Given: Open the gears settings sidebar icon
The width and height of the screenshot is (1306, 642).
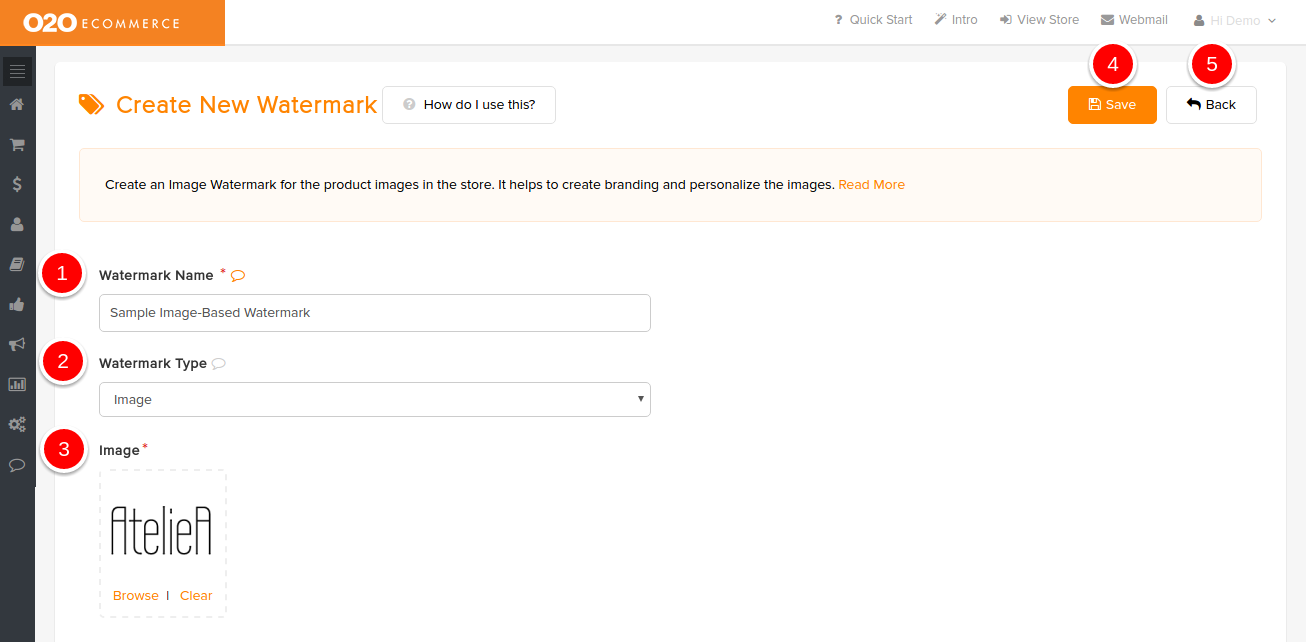Looking at the screenshot, I should (17, 424).
